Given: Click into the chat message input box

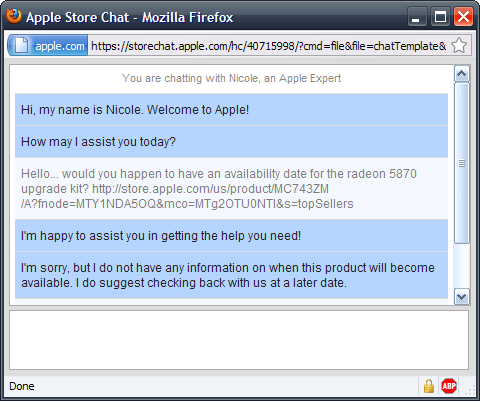Looking at the screenshot, I should coord(239,340).
